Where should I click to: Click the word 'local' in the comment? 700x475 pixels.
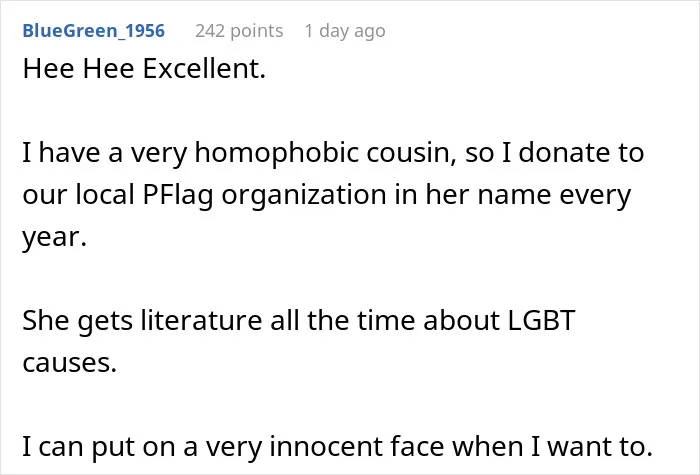click(105, 195)
